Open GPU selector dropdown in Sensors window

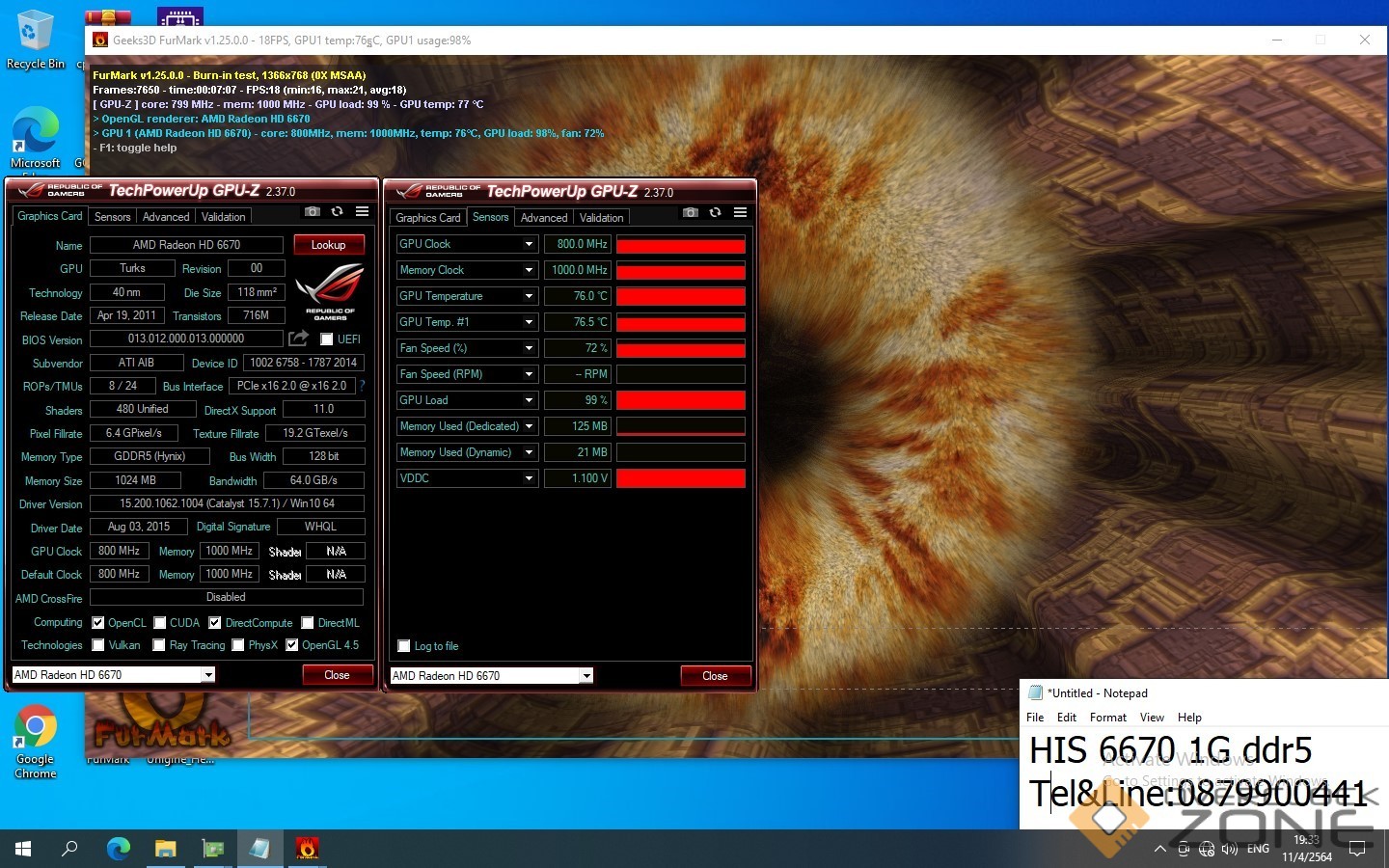(586, 676)
